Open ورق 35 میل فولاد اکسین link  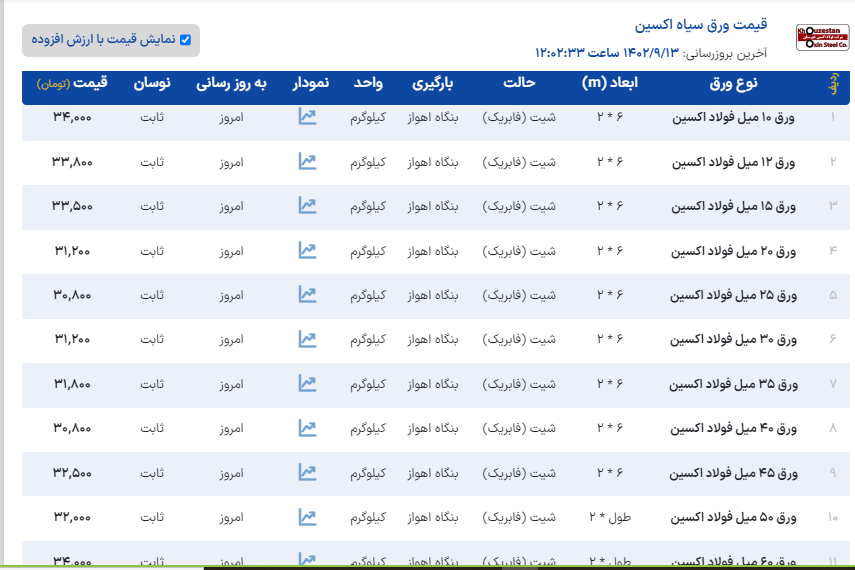(x=735, y=384)
